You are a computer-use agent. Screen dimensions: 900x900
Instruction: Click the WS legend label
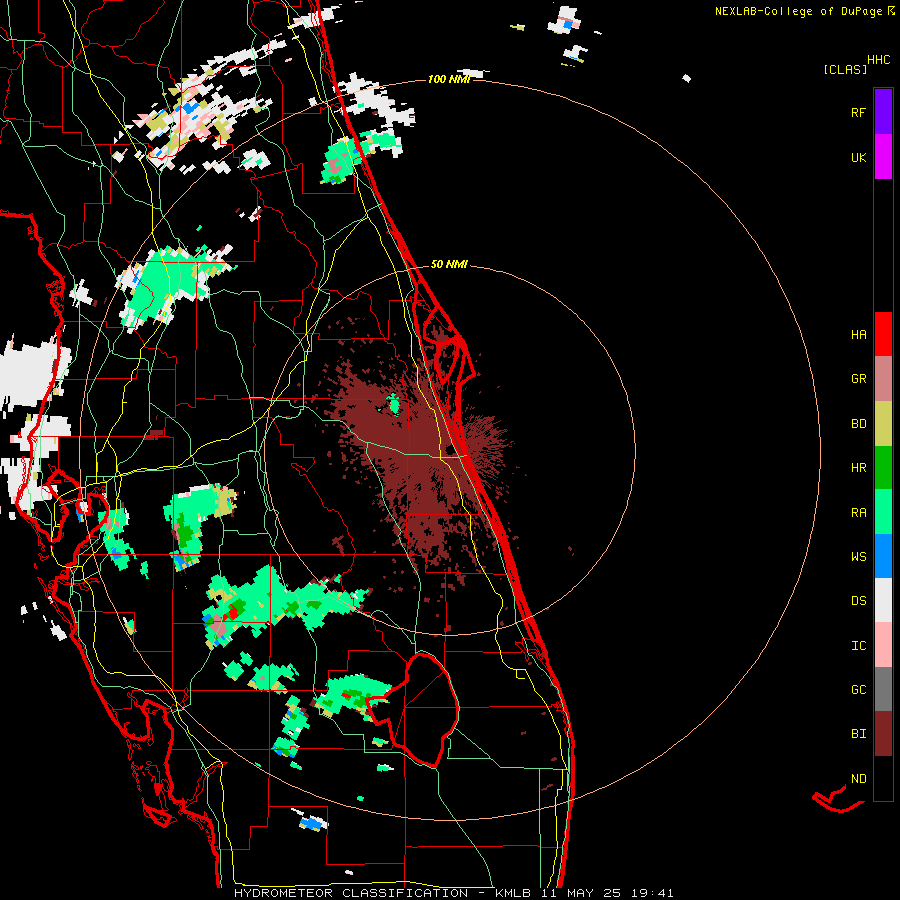coord(858,556)
